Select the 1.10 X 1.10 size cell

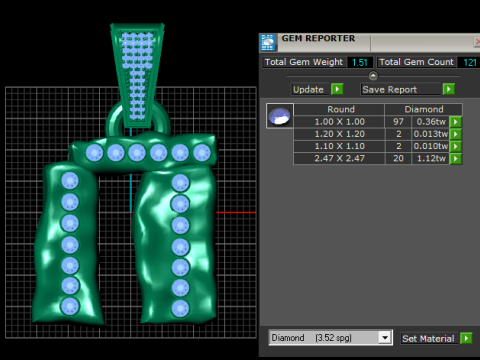click(340, 146)
